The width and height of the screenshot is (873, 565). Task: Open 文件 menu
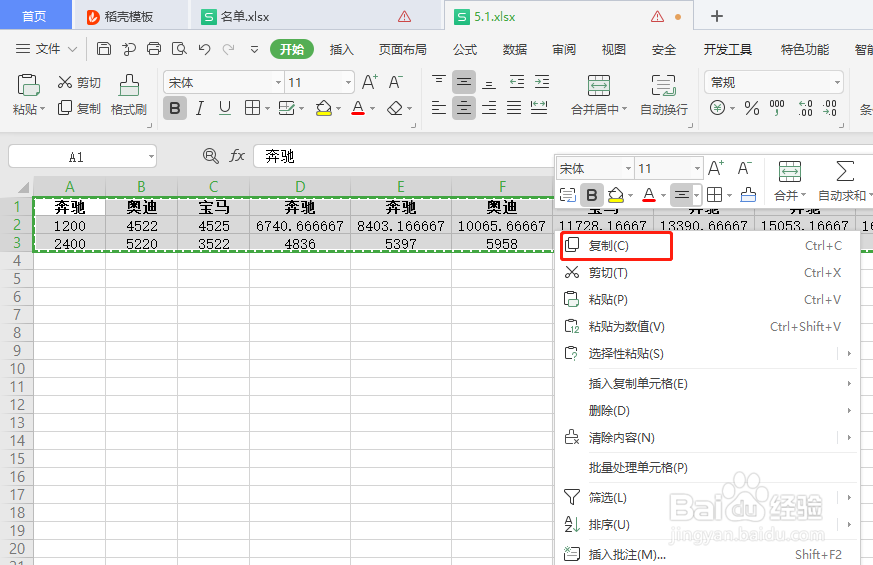(x=47, y=49)
